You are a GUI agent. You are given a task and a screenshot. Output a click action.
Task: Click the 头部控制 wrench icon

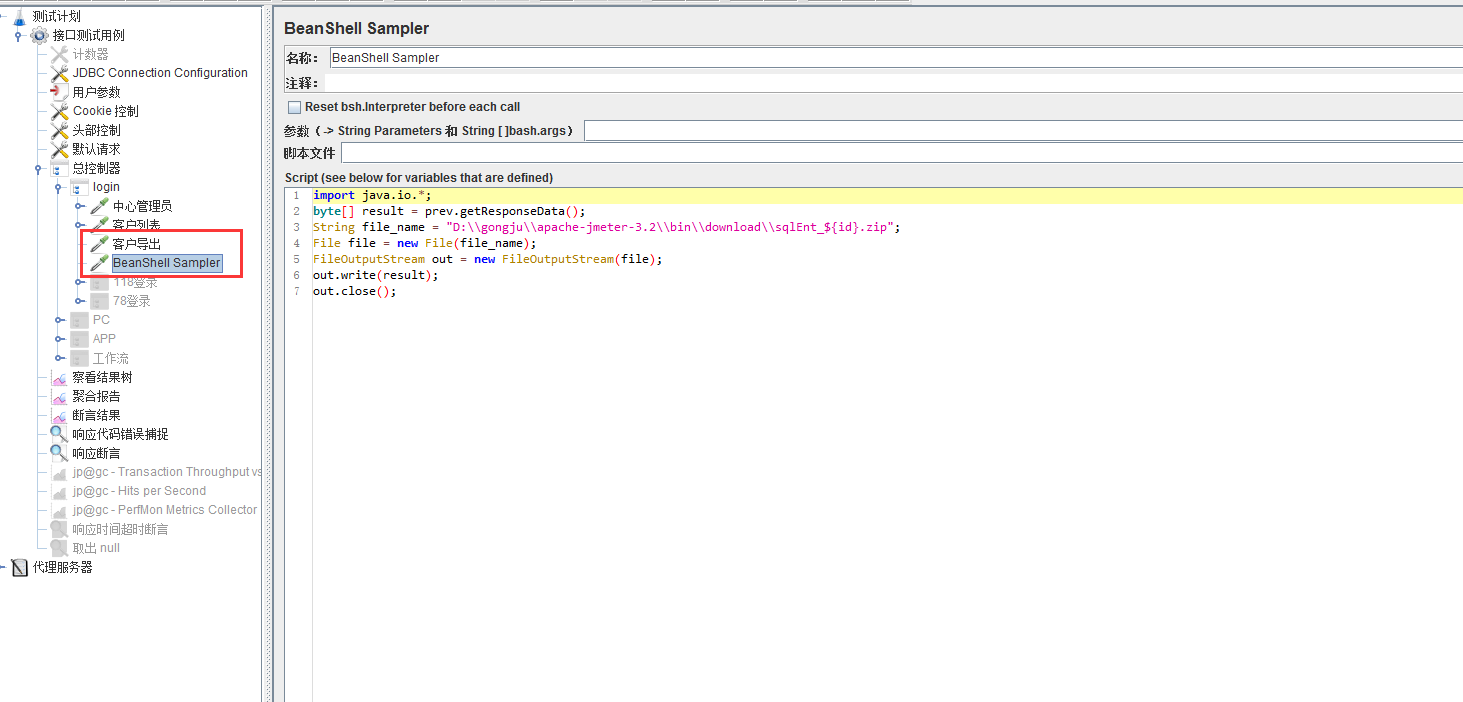[x=60, y=130]
